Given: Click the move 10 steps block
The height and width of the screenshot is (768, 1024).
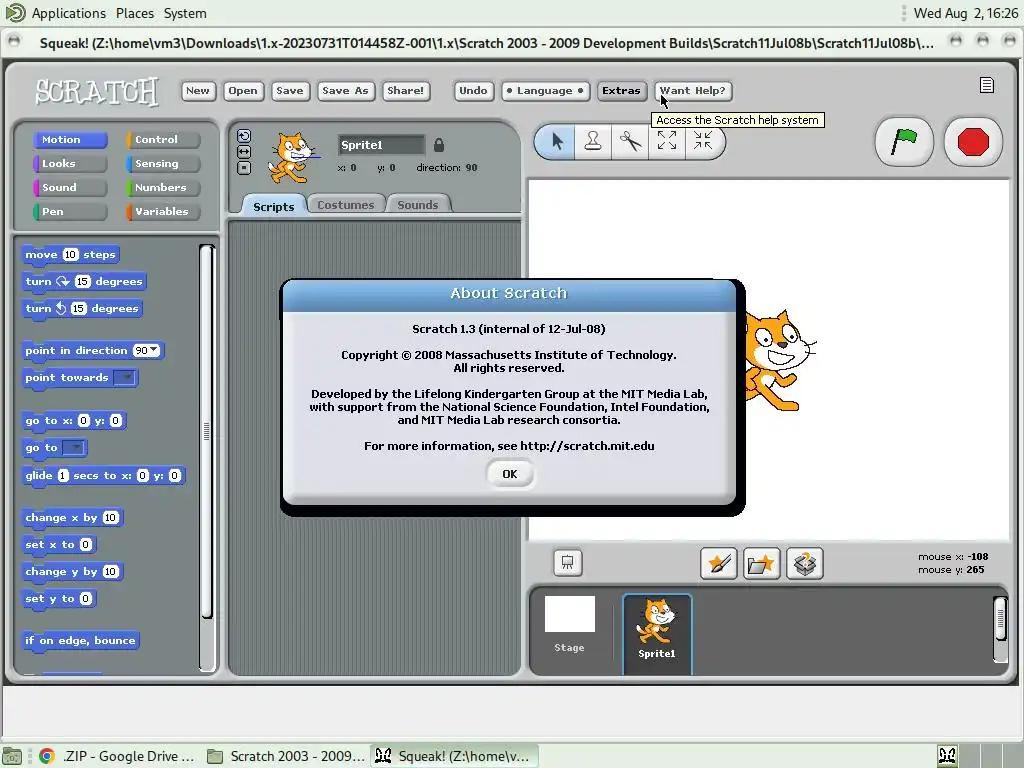Looking at the screenshot, I should coord(71,255).
